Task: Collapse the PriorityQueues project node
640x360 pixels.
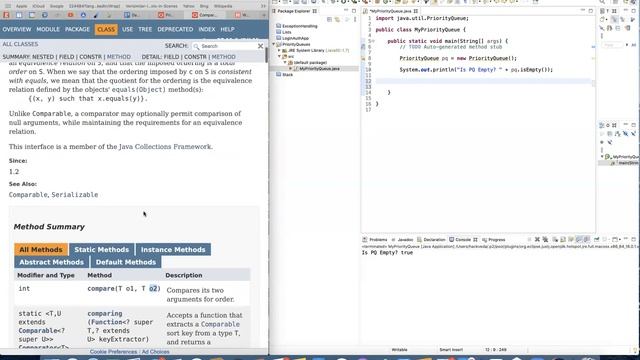Action: pyautogui.click(x=274, y=44)
